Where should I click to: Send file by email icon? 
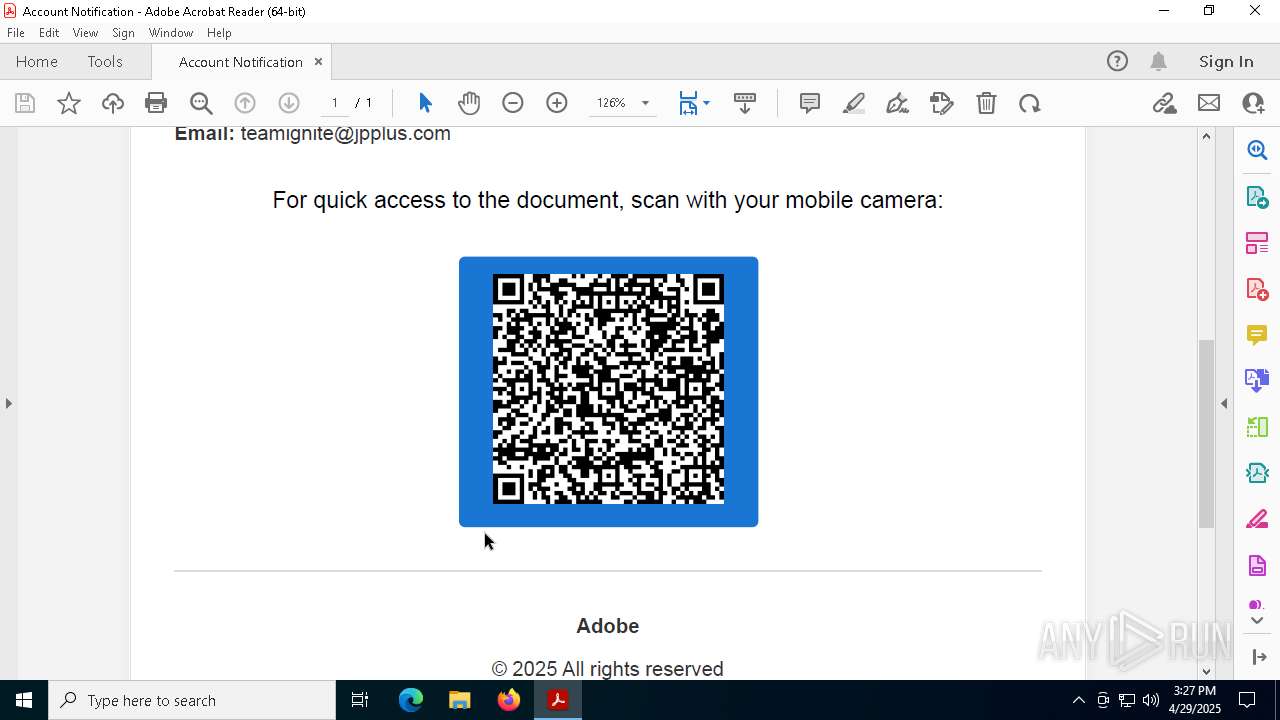click(1209, 103)
